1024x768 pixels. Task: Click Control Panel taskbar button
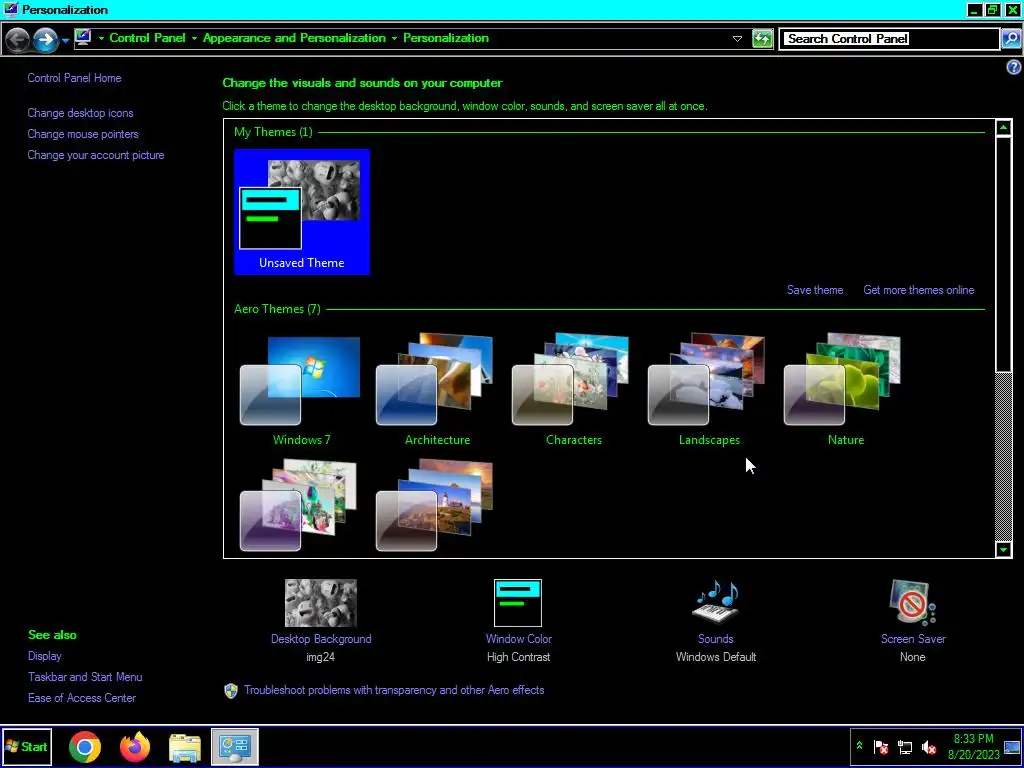(235, 746)
